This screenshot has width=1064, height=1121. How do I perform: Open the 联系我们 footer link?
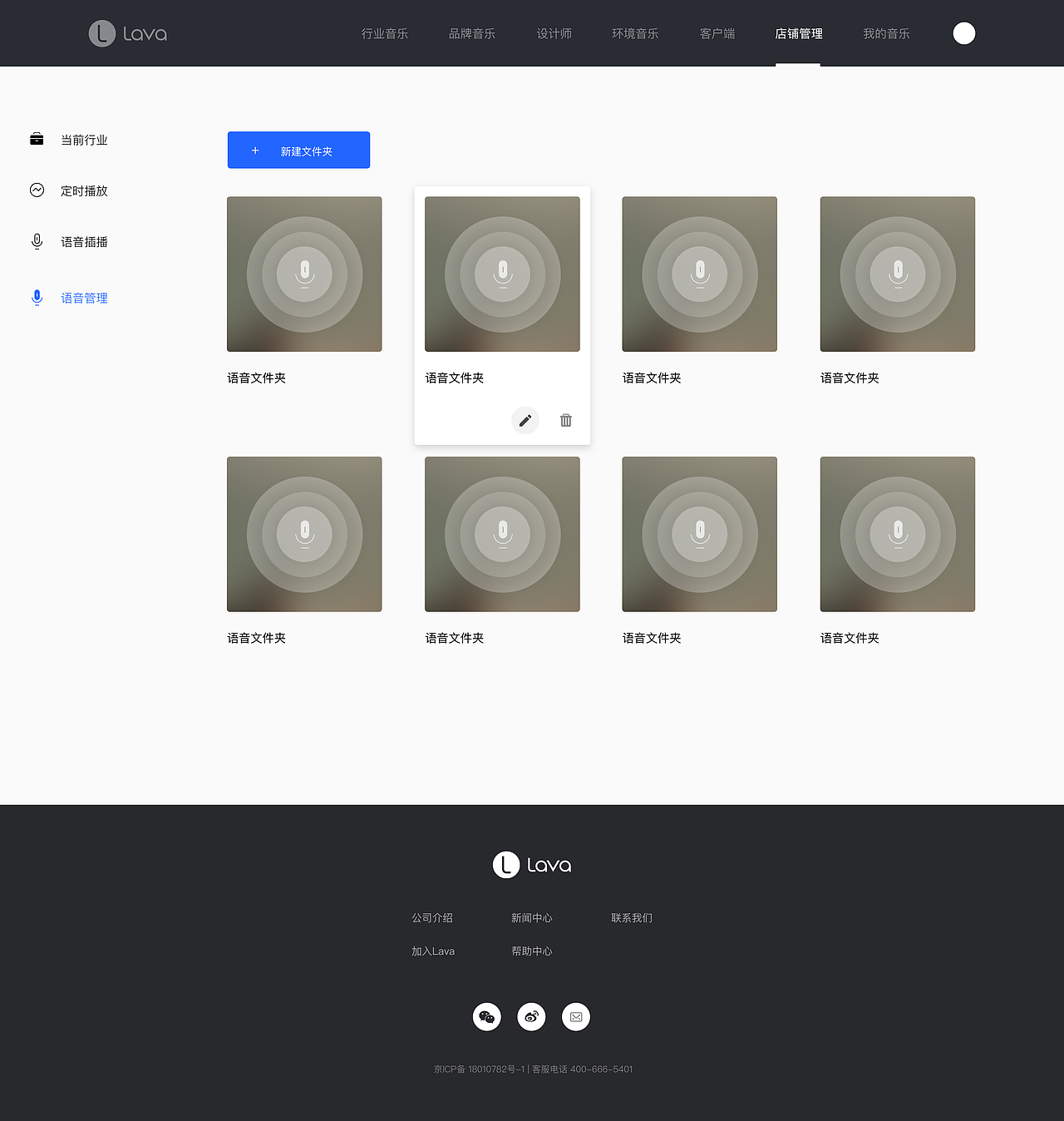click(632, 918)
